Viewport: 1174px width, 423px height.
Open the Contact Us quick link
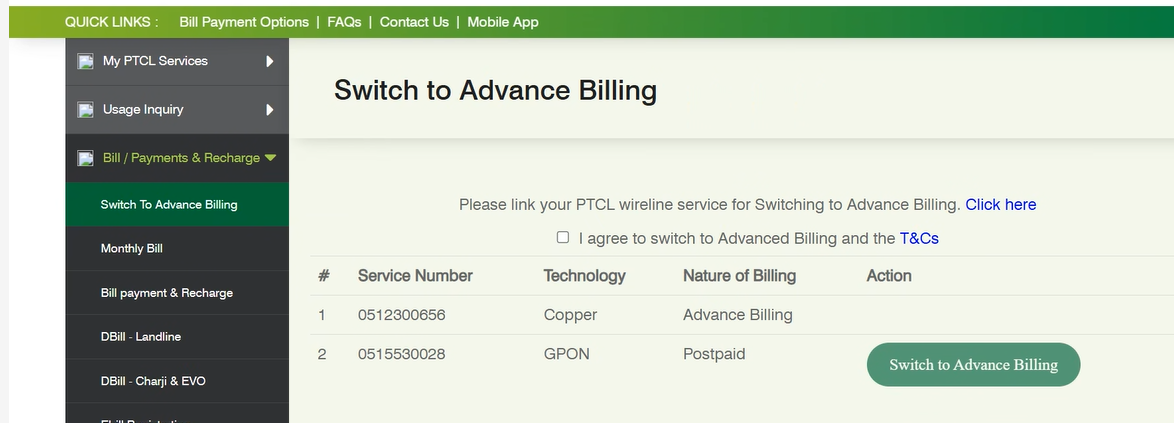(414, 22)
